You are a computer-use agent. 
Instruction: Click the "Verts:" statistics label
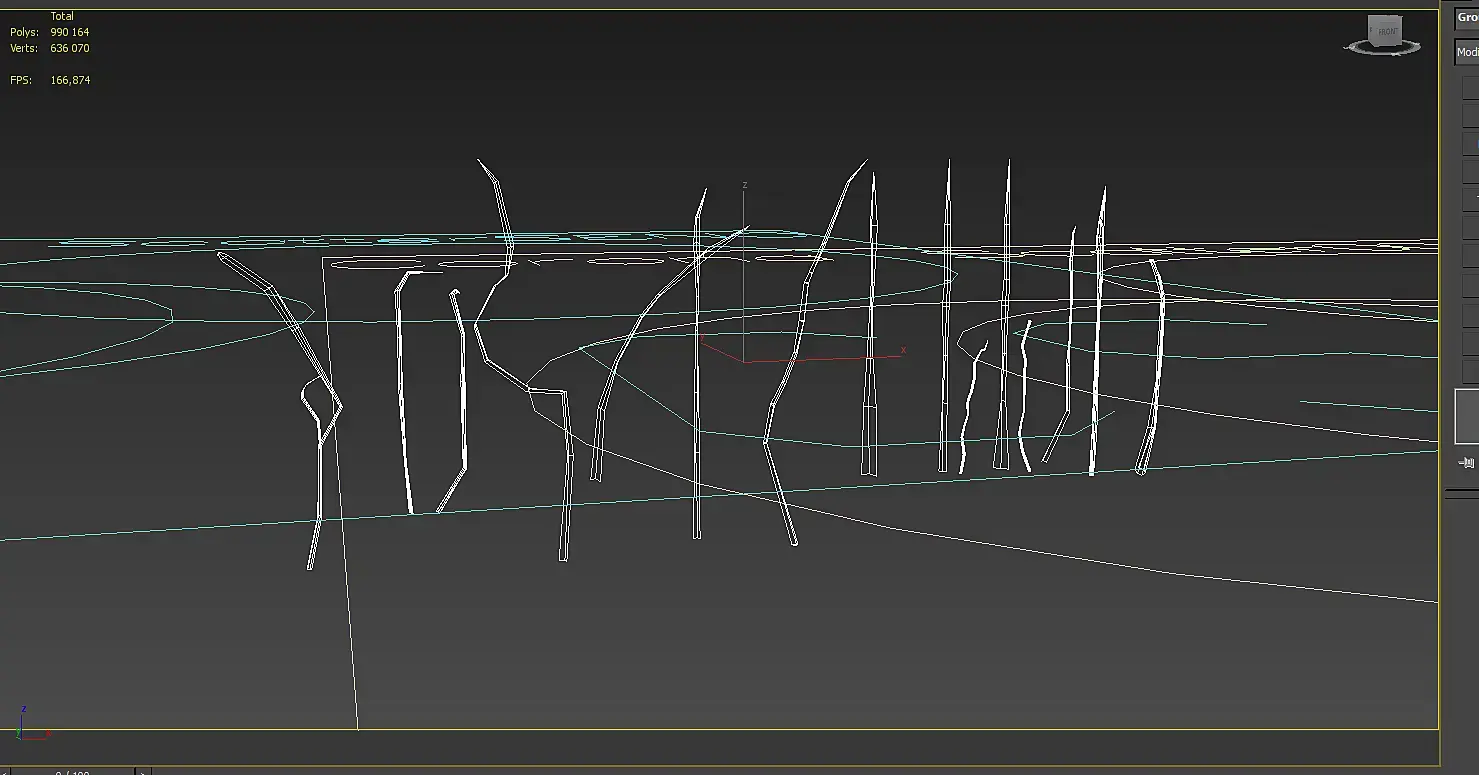point(22,48)
